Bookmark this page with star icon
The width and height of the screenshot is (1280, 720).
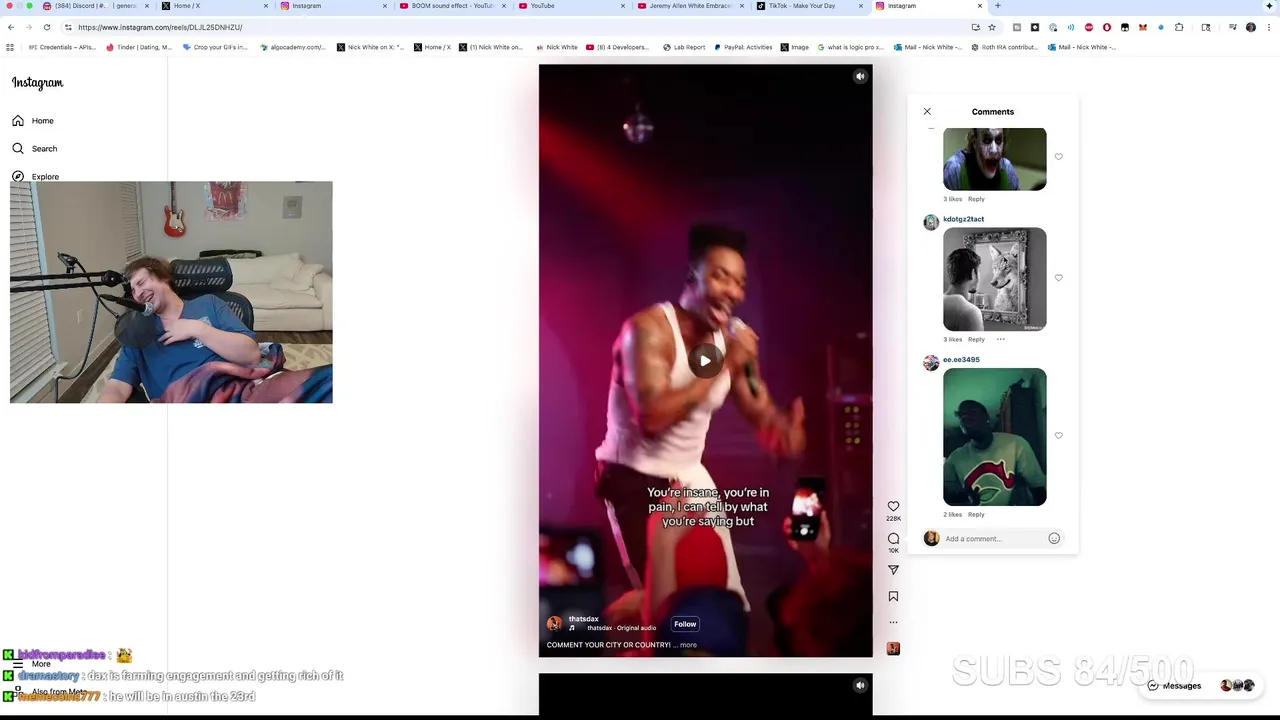point(991,27)
